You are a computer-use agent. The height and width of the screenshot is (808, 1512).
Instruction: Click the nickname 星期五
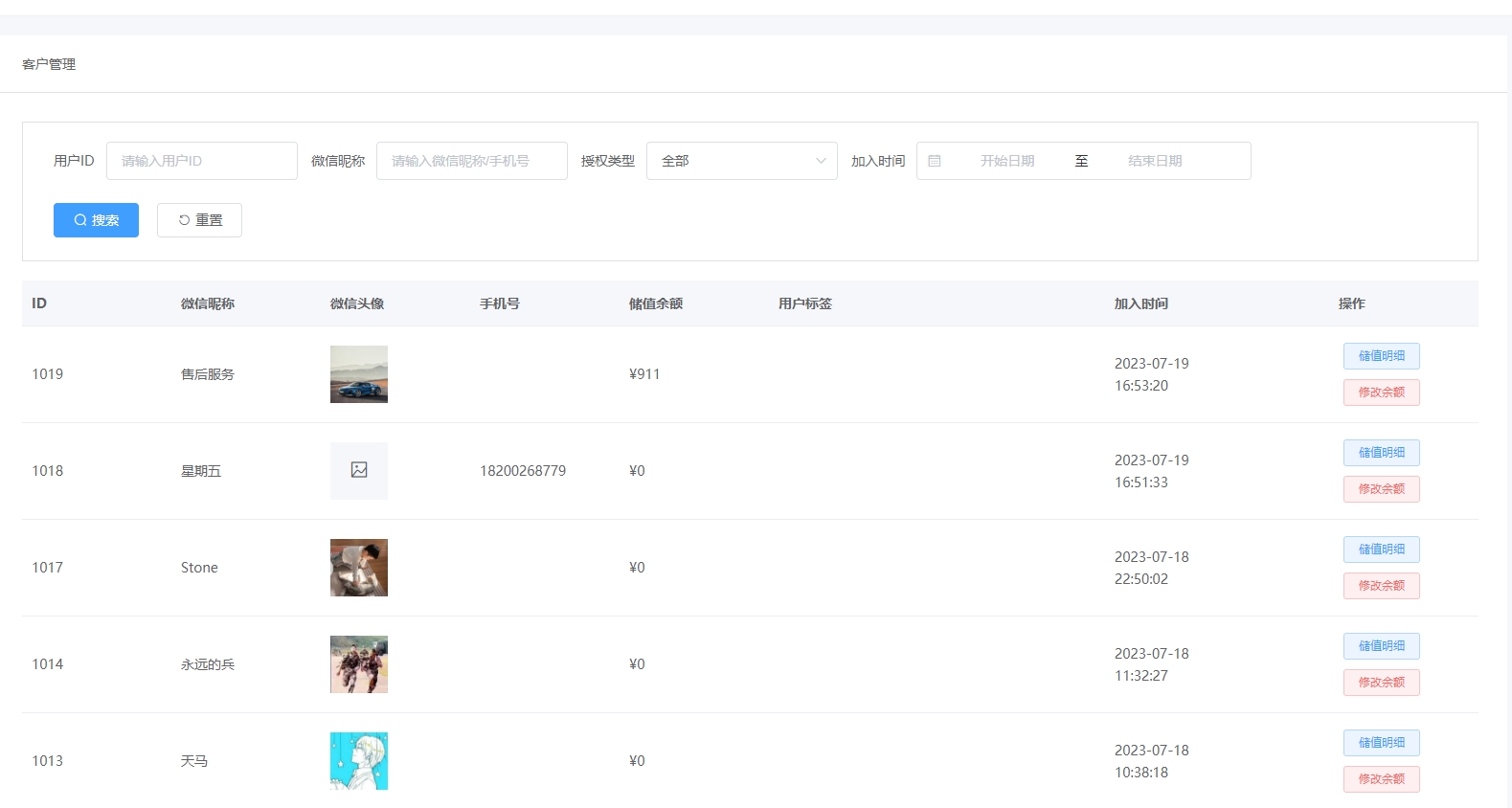pyautogui.click(x=201, y=471)
